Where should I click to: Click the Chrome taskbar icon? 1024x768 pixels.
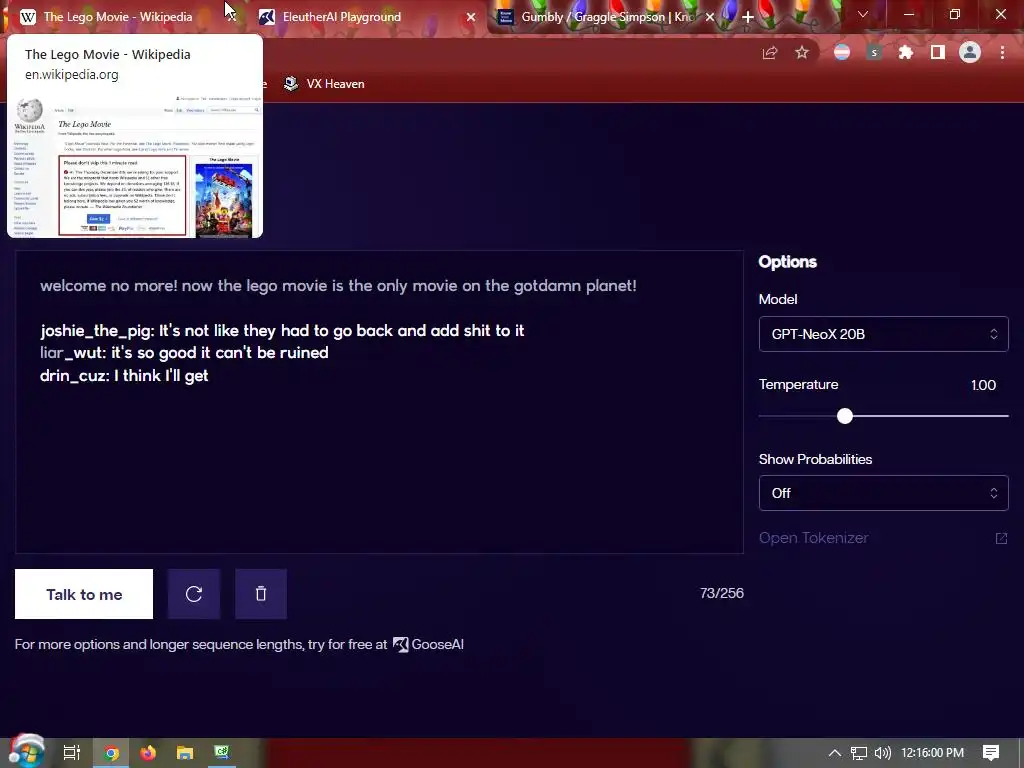(x=111, y=753)
